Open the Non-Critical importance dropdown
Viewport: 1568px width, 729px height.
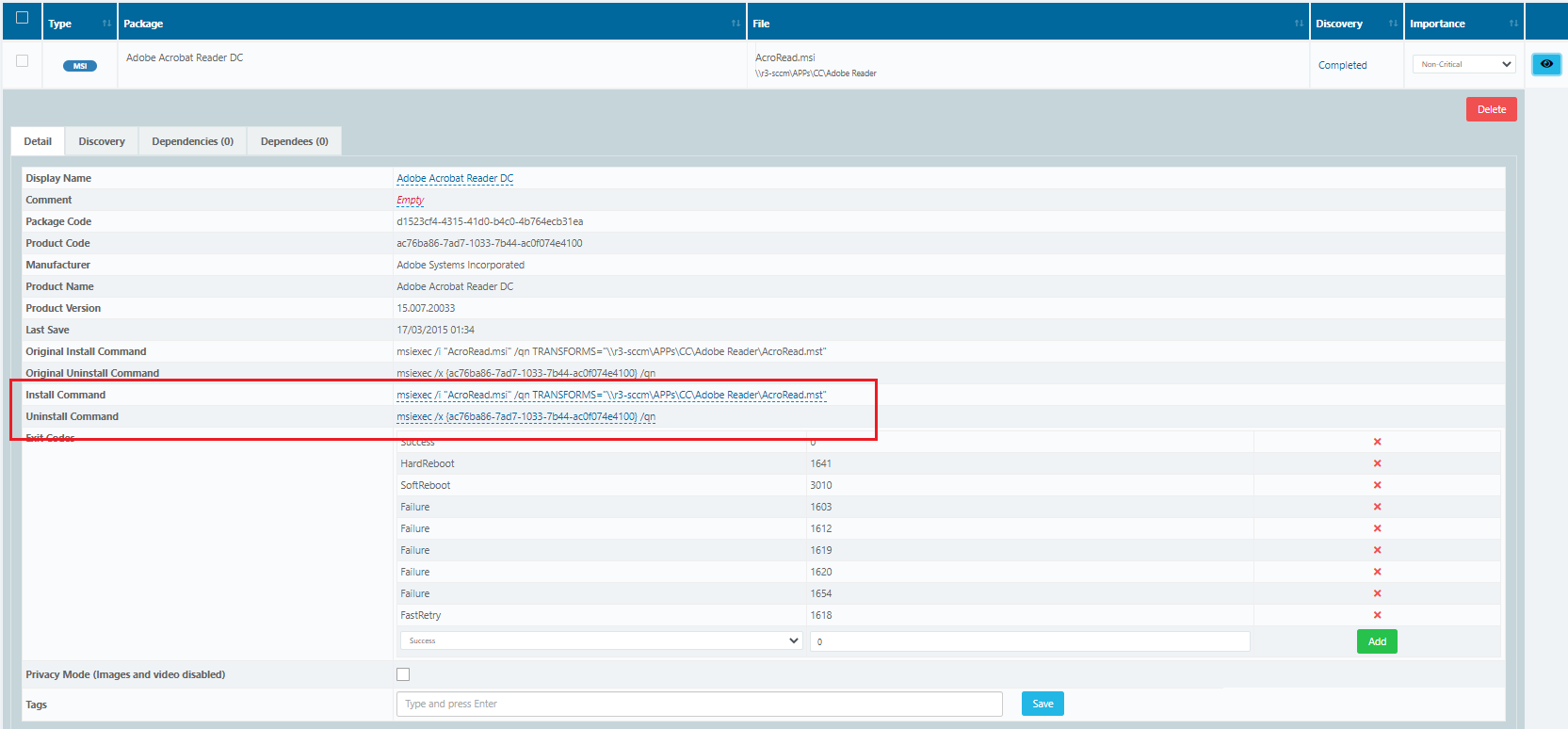tap(1463, 64)
